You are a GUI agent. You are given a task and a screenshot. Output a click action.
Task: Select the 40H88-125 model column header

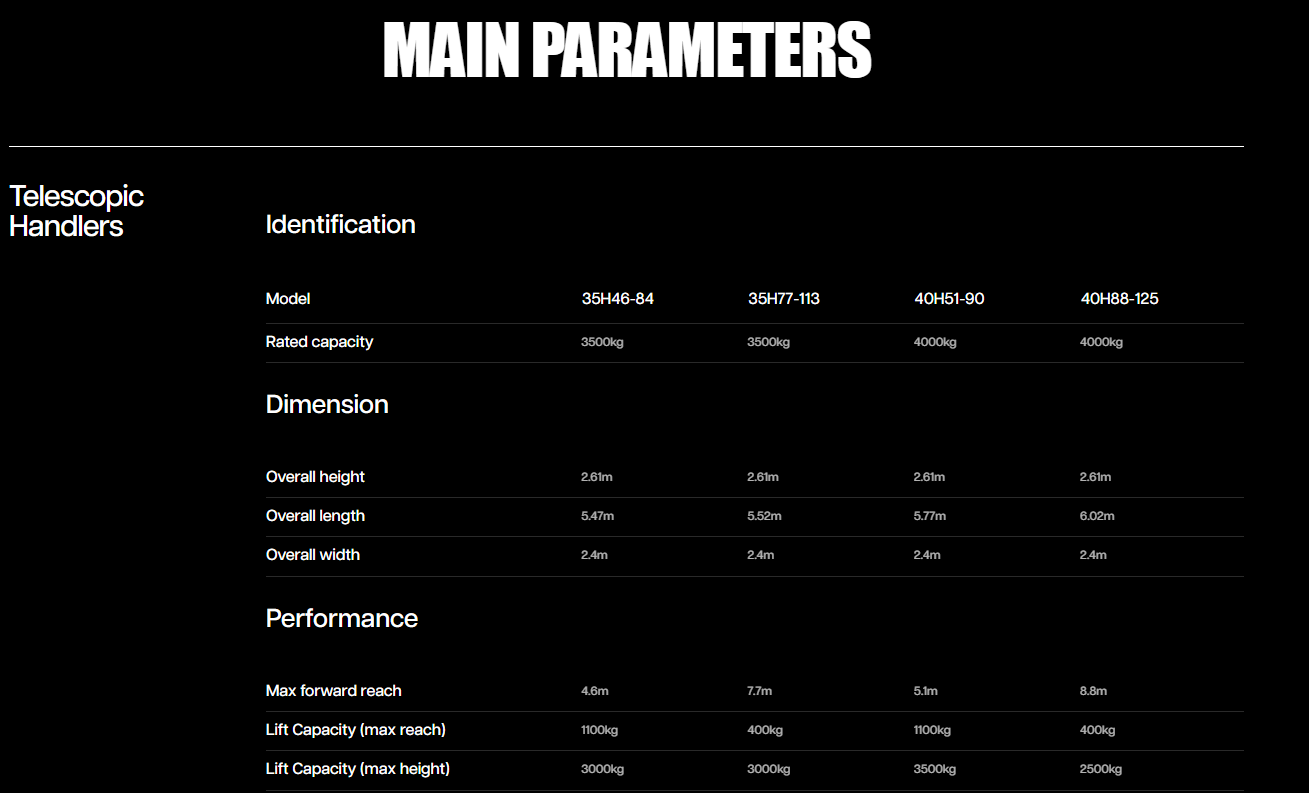tap(1119, 299)
